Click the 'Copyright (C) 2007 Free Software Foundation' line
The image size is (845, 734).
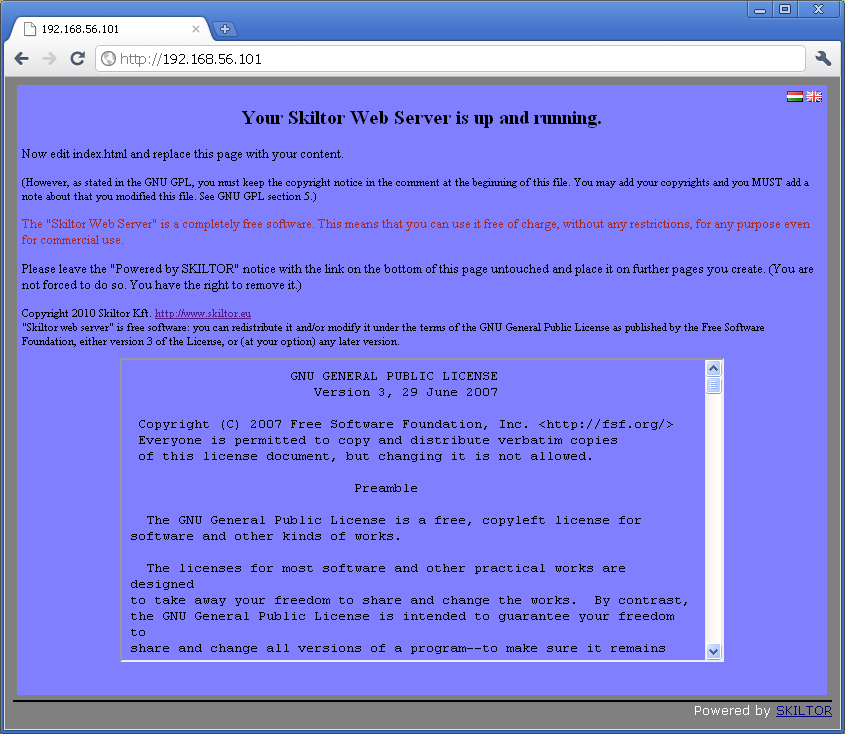406,424
